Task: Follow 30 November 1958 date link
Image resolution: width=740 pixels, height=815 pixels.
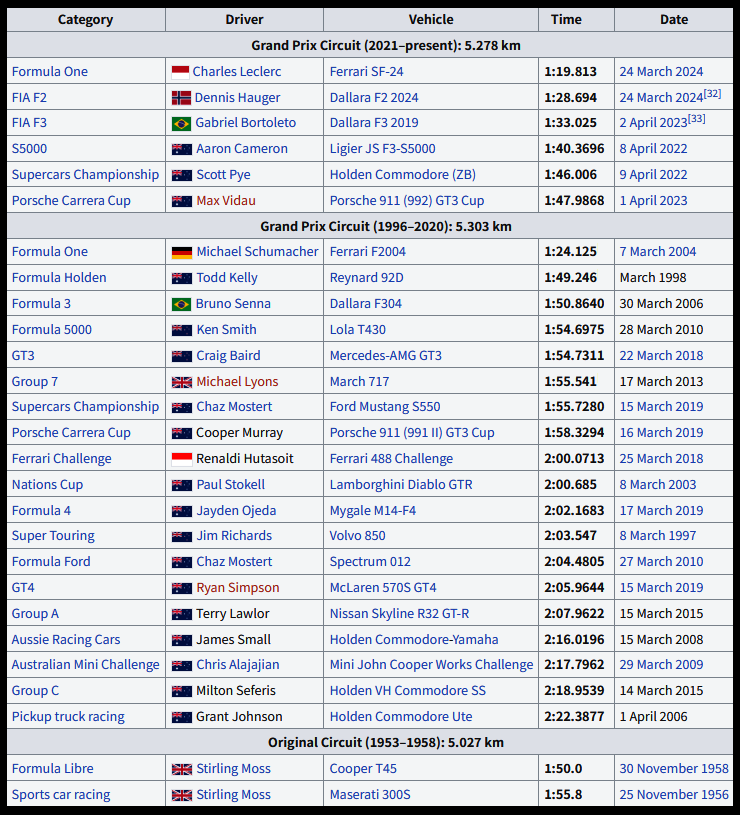Action: pyautogui.click(x=673, y=768)
